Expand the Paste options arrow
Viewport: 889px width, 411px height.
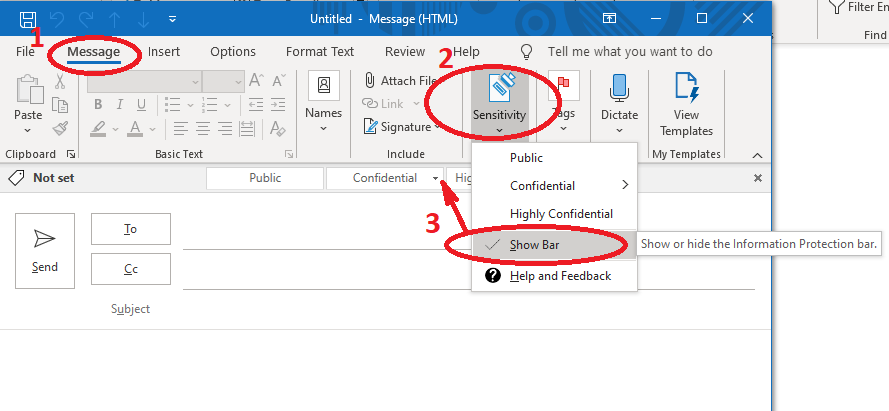28,130
